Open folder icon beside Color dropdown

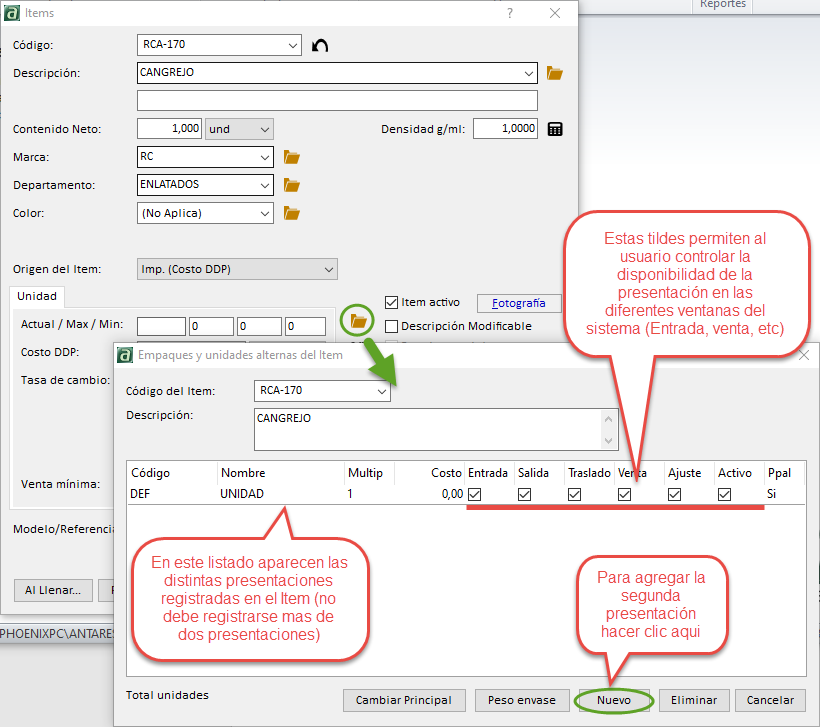(x=292, y=213)
